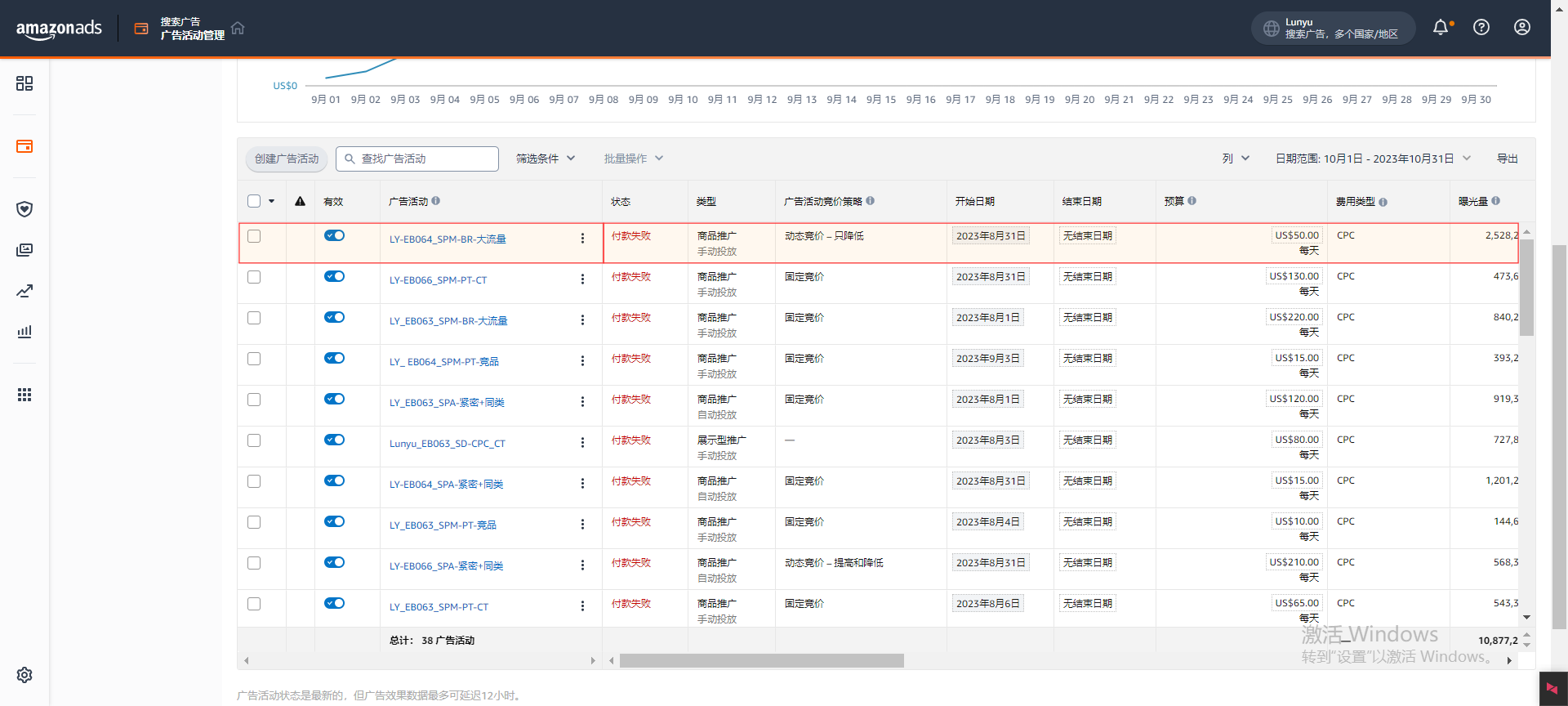
Task: Click the 创建广告活动 button
Action: tap(287, 159)
